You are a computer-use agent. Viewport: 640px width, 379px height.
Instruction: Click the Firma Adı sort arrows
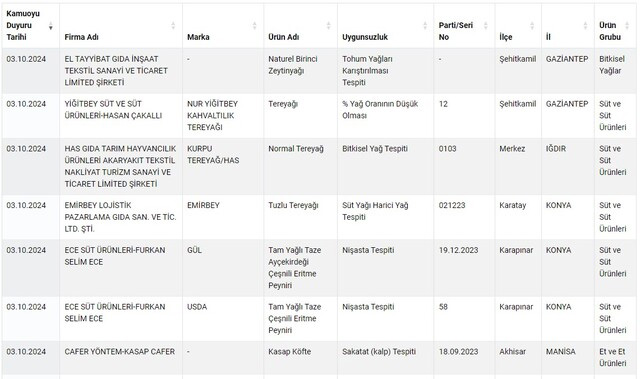click(173, 26)
